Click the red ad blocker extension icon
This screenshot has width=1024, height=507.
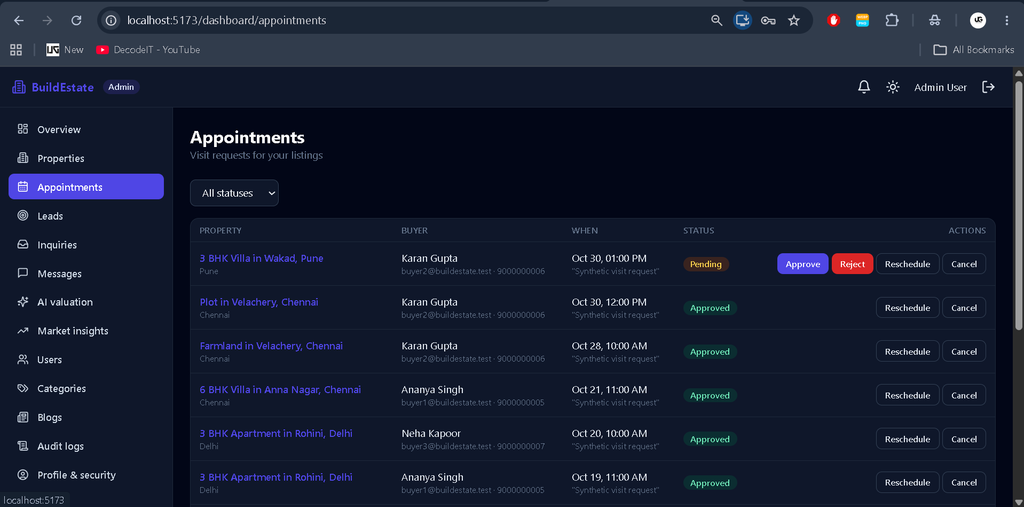click(x=833, y=20)
